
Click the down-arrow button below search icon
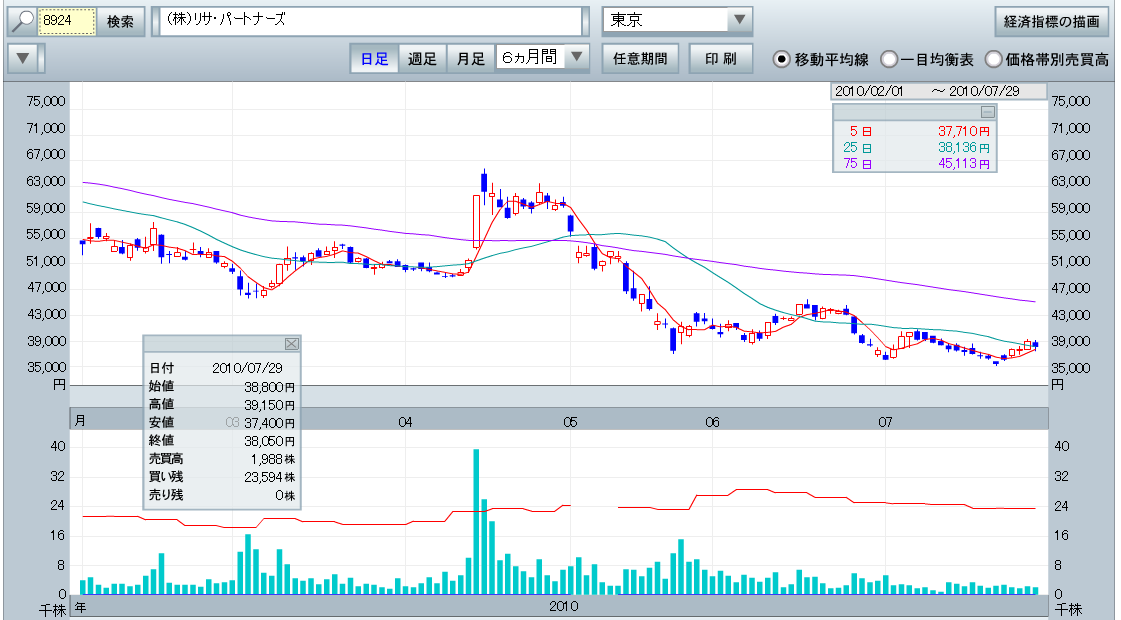24,59
